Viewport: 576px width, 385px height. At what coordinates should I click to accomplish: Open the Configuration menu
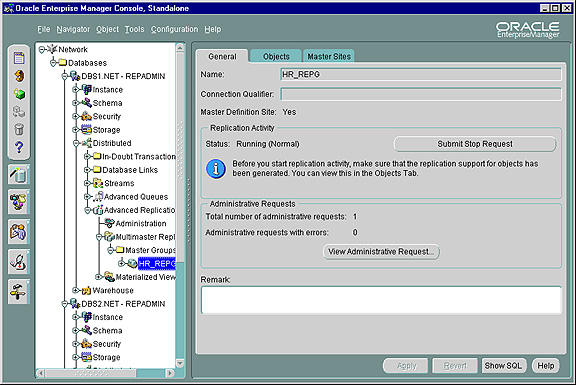[x=174, y=29]
